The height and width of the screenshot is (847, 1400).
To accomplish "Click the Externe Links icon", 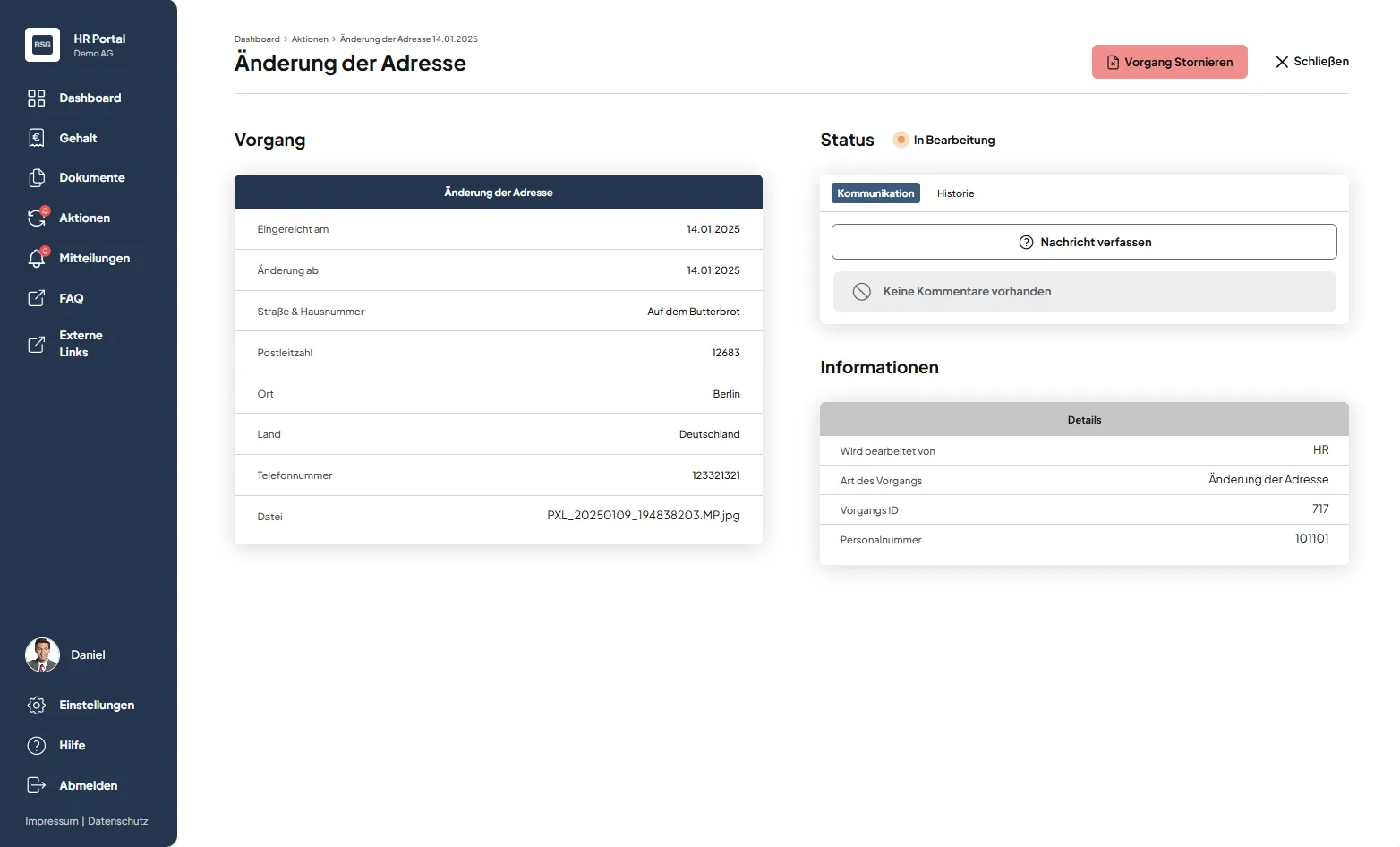I will (x=37, y=344).
